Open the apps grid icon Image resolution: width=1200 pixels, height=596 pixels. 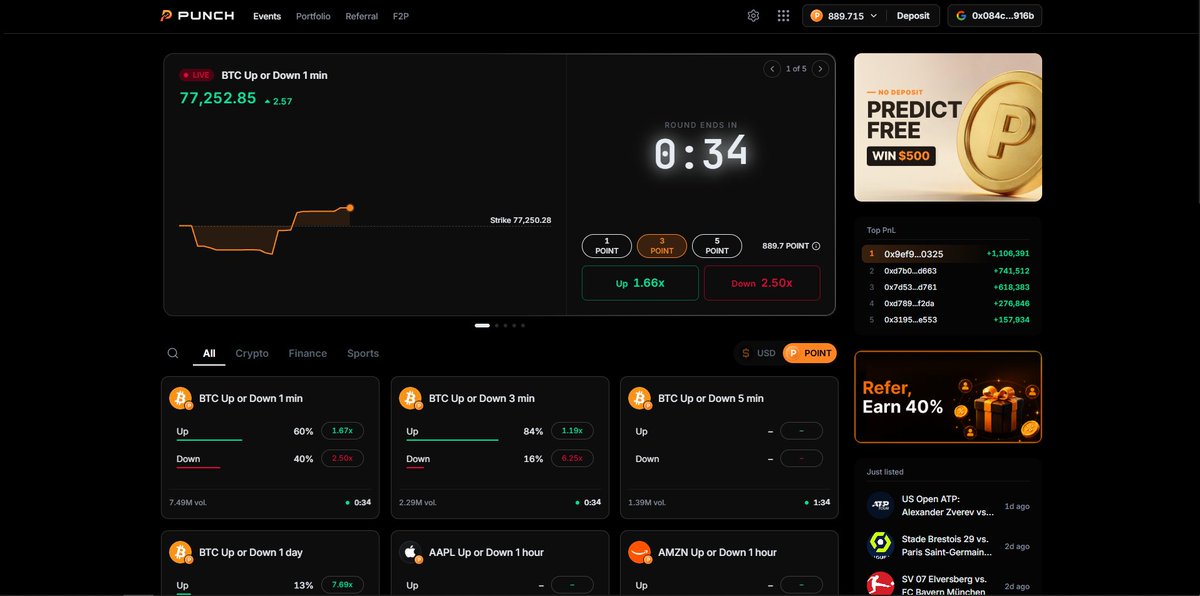tap(783, 16)
